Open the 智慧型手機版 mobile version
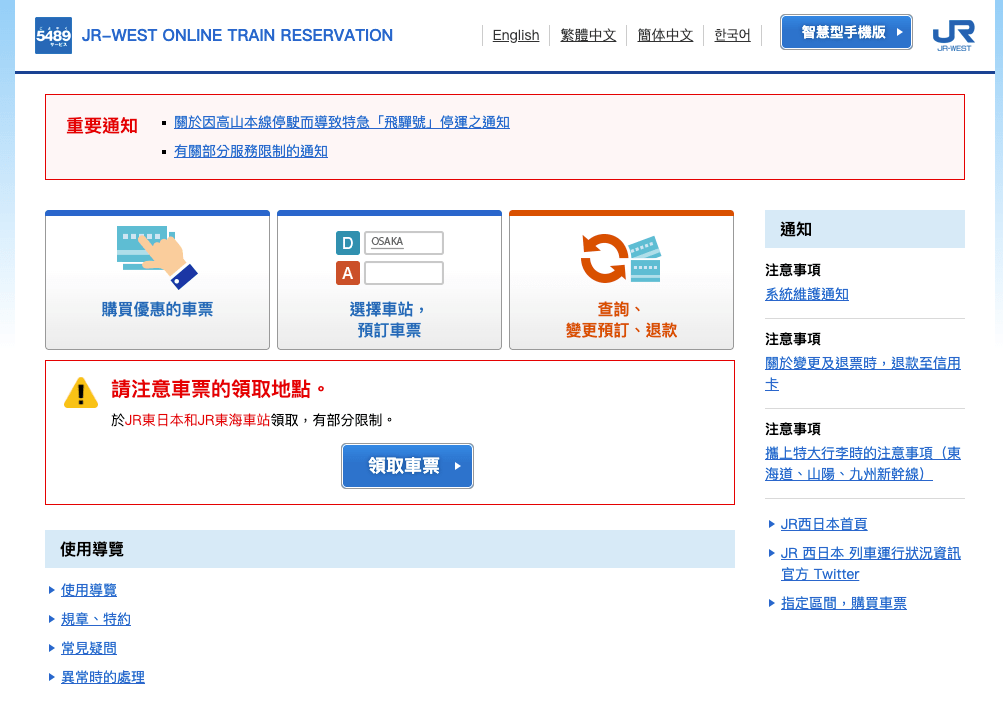1003x717 pixels. tap(846, 32)
